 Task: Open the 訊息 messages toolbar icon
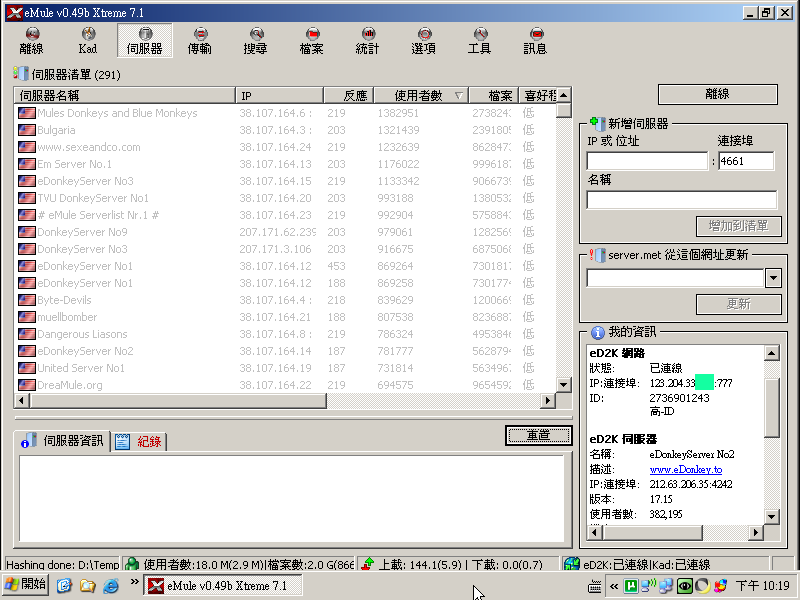(x=535, y=40)
